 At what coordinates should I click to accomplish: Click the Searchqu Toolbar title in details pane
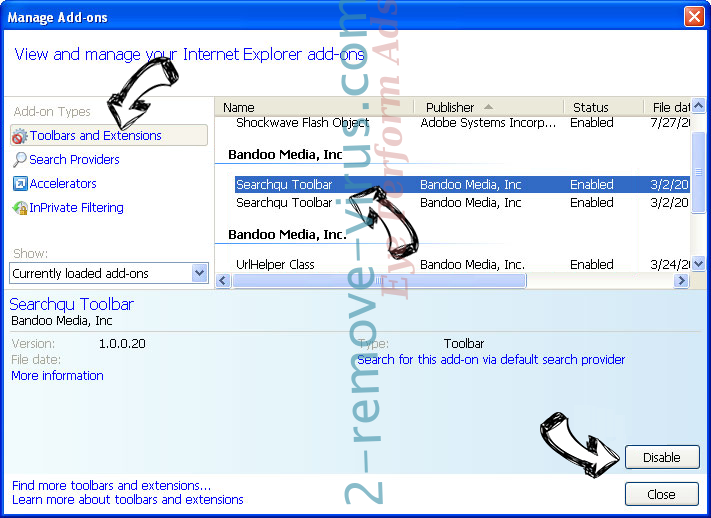coord(72,304)
